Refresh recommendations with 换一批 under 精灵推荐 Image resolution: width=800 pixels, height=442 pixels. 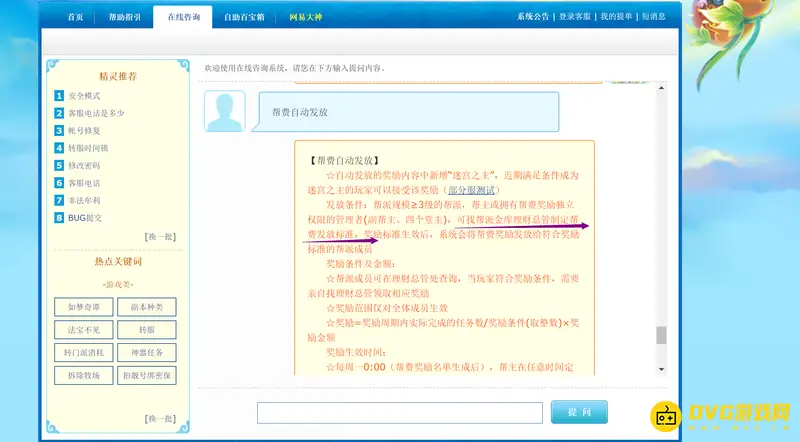coord(160,236)
